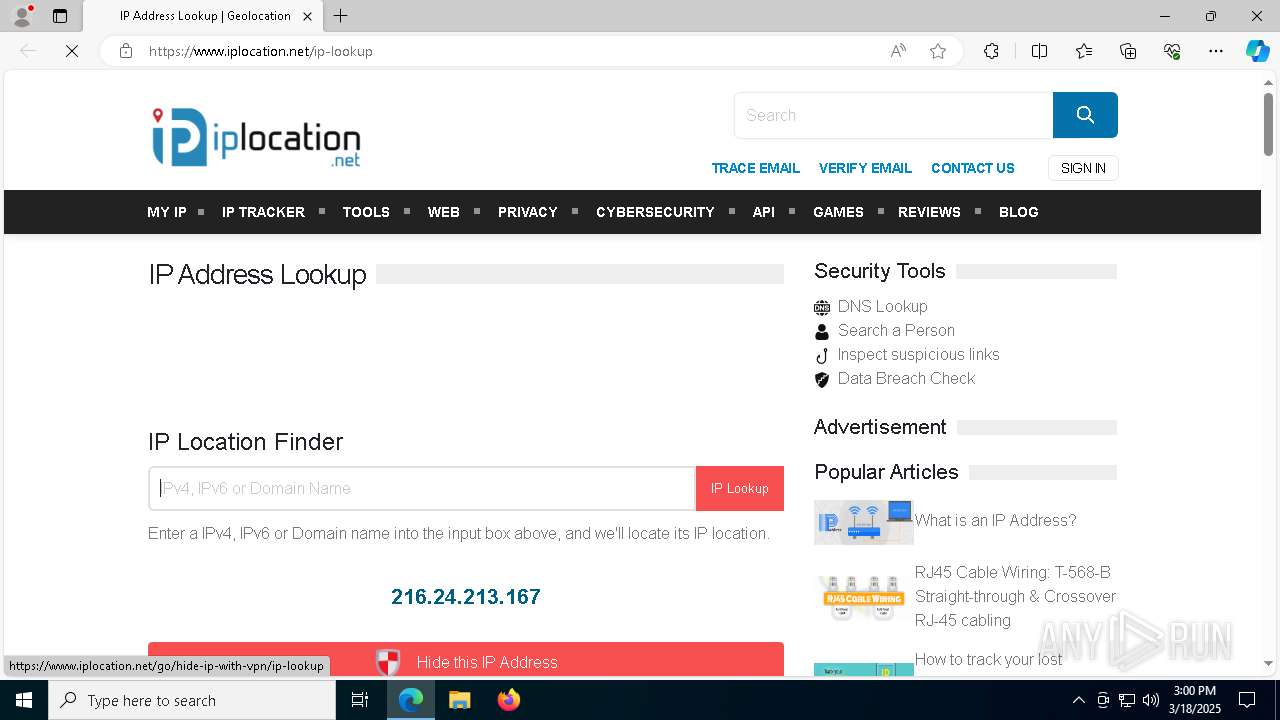This screenshot has width=1280, height=720.
Task: Open Windows Start menu
Action: [24, 700]
